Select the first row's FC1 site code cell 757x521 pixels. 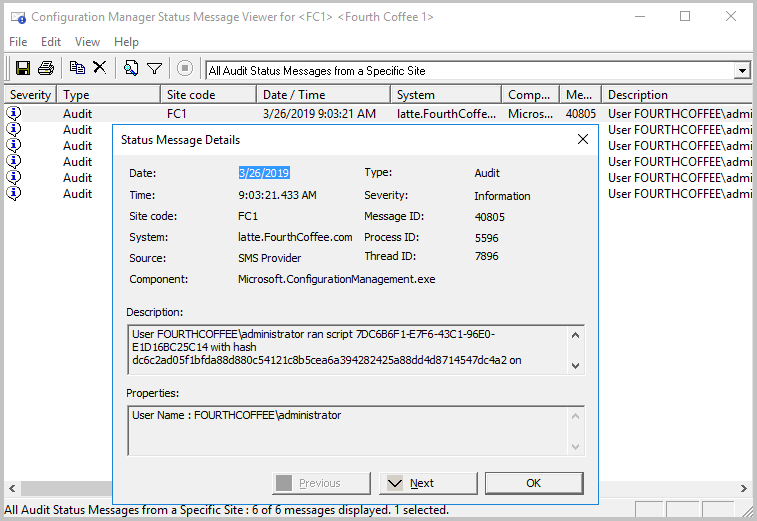coord(177,114)
